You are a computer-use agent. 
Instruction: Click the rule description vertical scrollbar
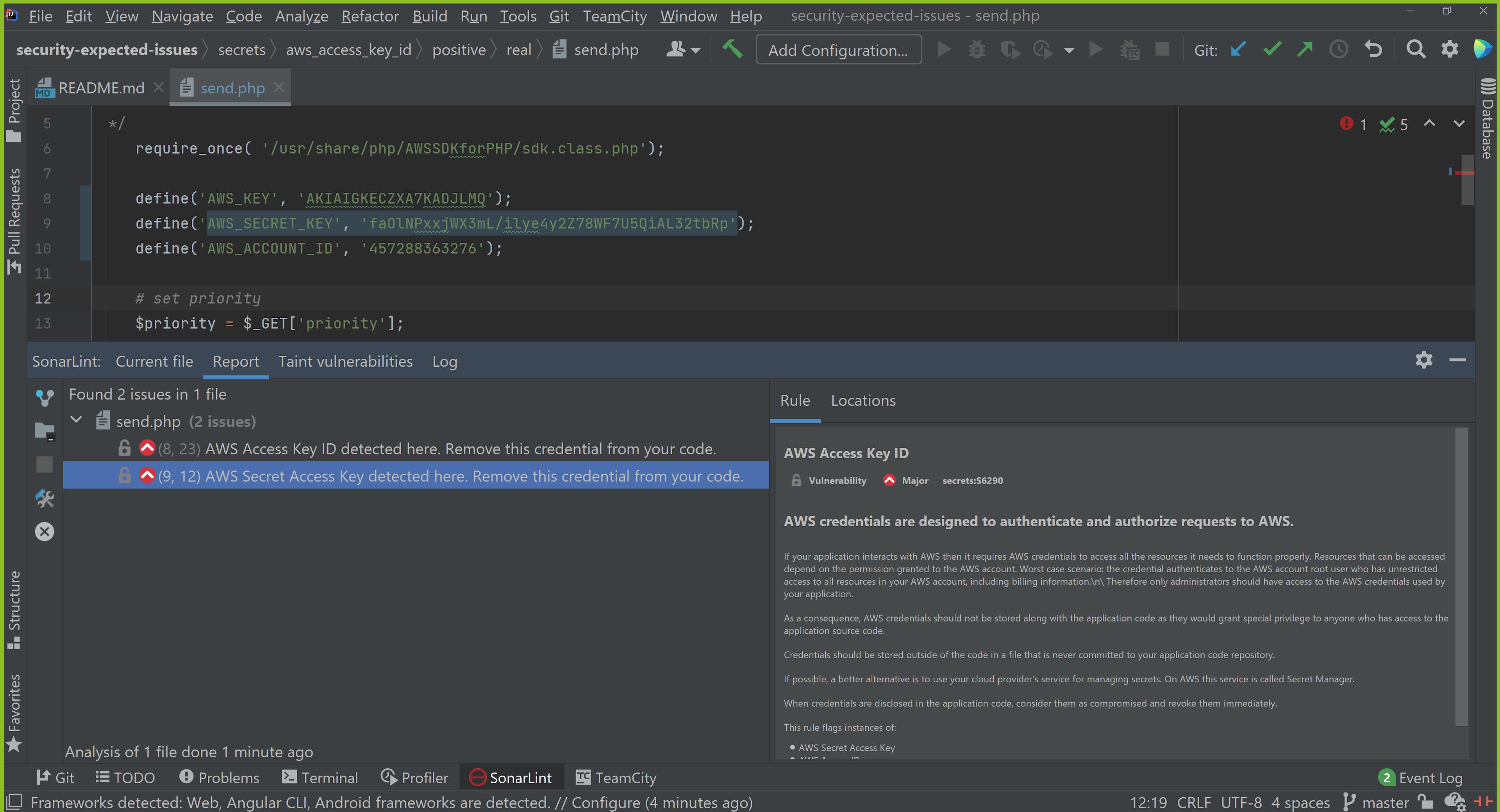tap(1461, 576)
